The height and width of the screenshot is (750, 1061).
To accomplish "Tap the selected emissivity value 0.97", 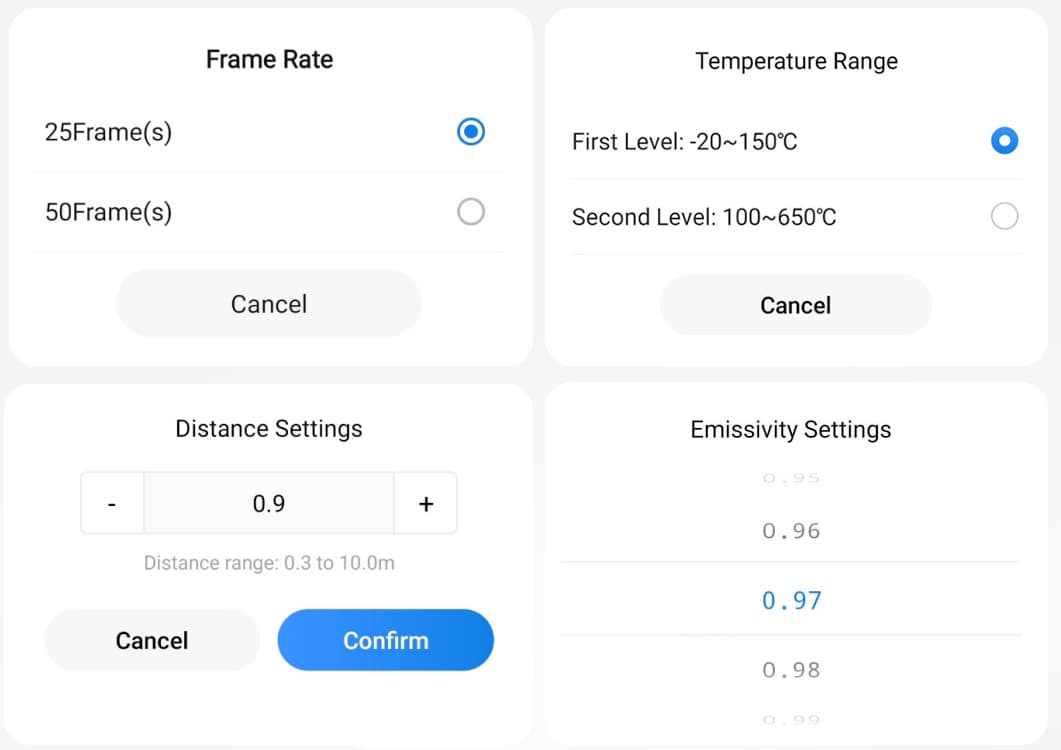I will pos(791,600).
